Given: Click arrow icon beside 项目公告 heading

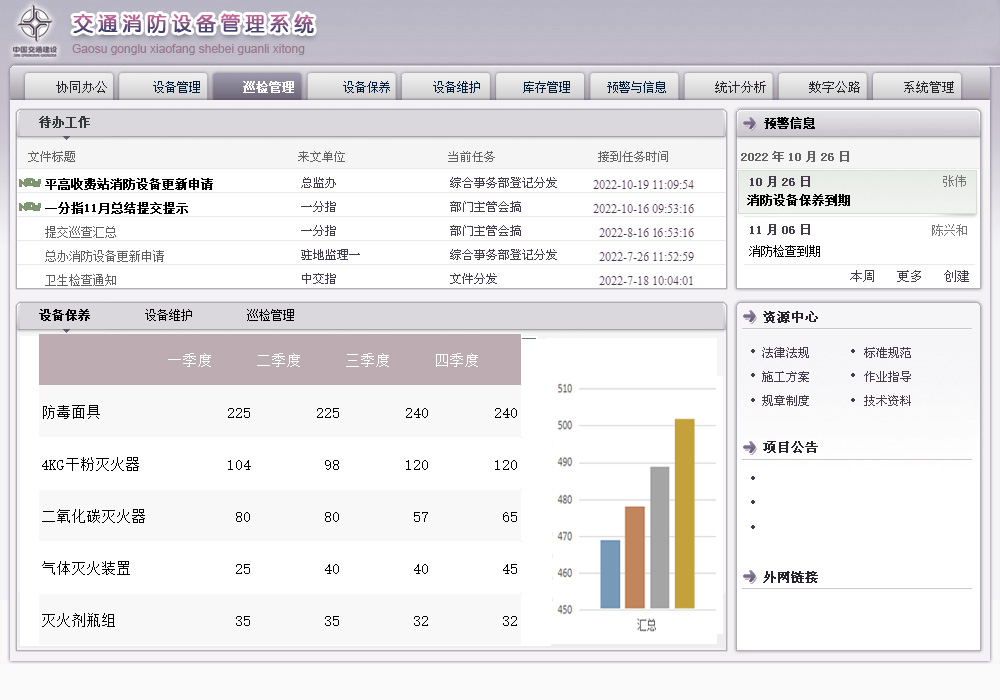Looking at the screenshot, I should pos(749,448).
